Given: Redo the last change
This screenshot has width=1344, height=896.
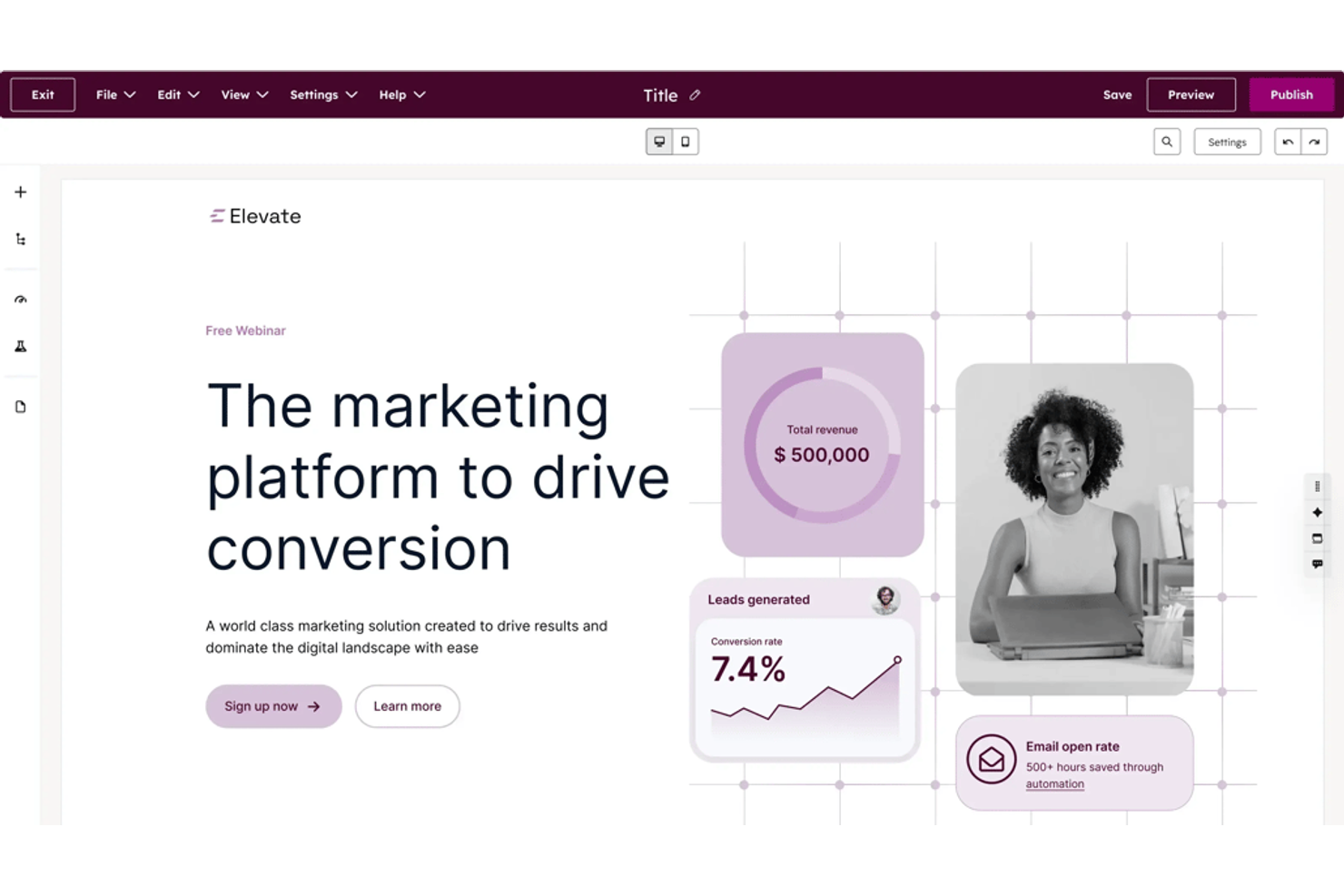Looking at the screenshot, I should (x=1314, y=142).
